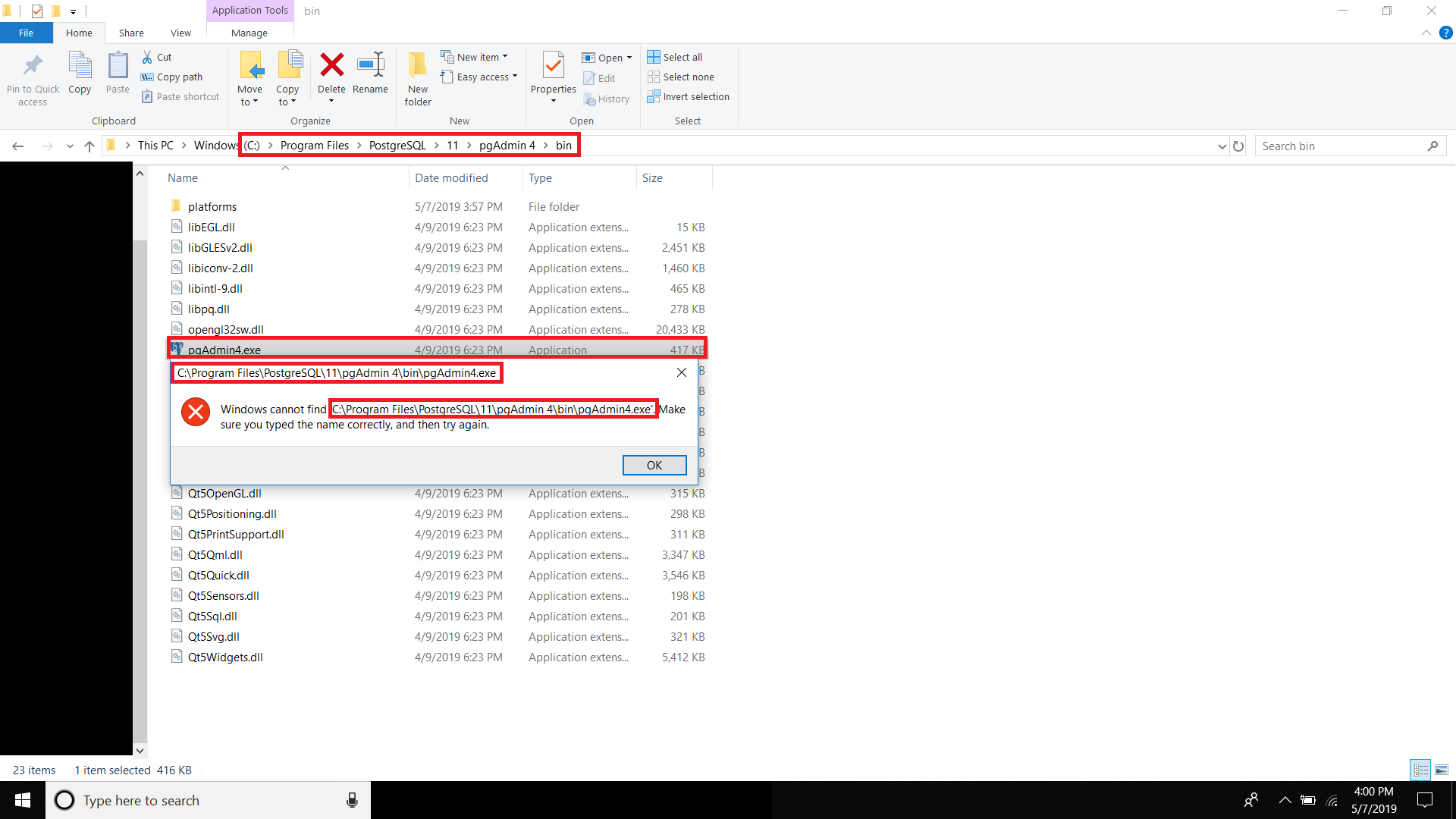Click the Copy path icon

(x=147, y=77)
